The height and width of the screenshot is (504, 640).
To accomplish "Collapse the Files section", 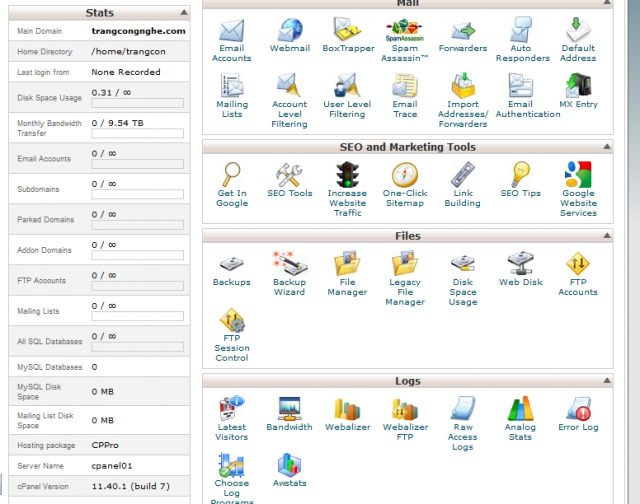I will pos(605,236).
